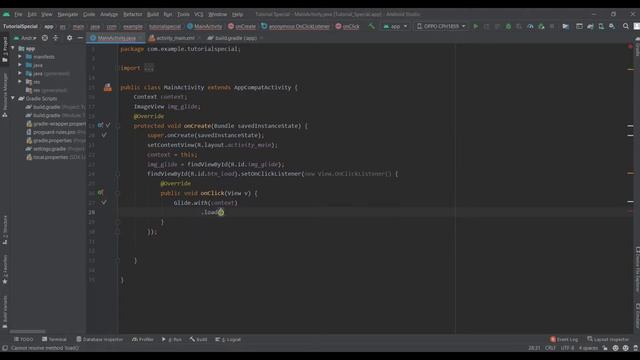
Task: Open Structure side tool window
Action: [x=4, y=230]
